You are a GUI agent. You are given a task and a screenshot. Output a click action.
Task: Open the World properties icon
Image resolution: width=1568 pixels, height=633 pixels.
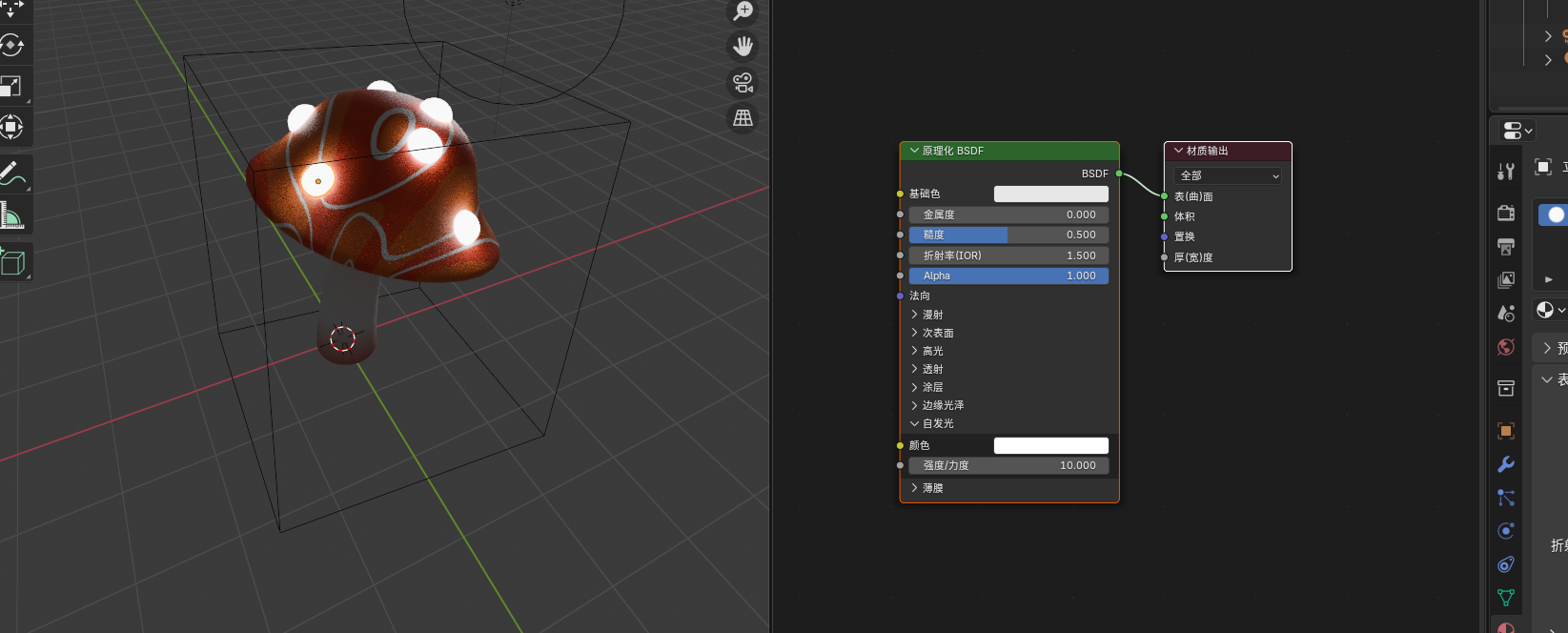click(1506, 347)
